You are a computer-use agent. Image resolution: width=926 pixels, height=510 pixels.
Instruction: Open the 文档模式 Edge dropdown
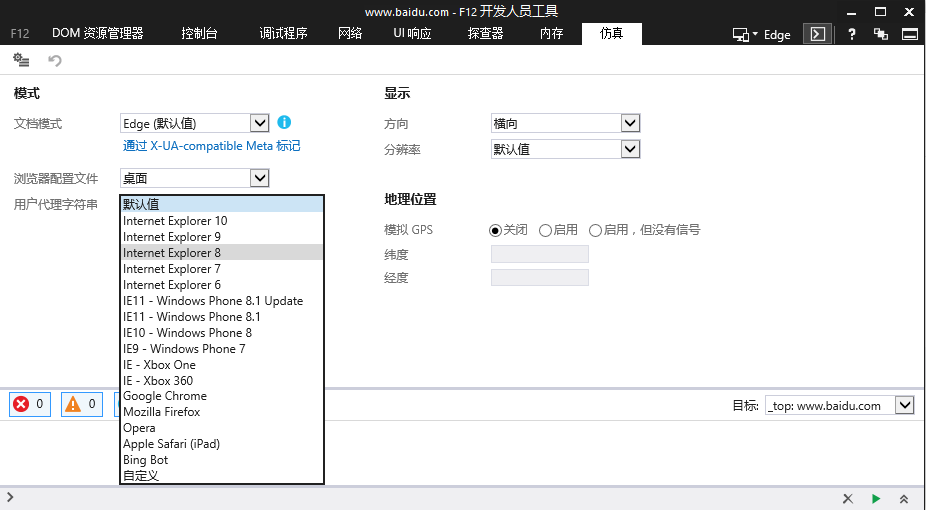[x=194, y=123]
